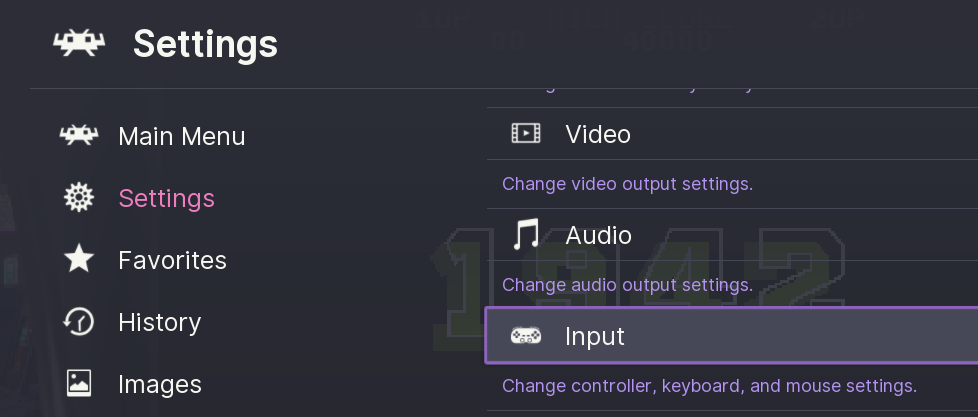The image size is (978, 417).
Task: Click the Audio music note icon
Action: click(x=526, y=235)
